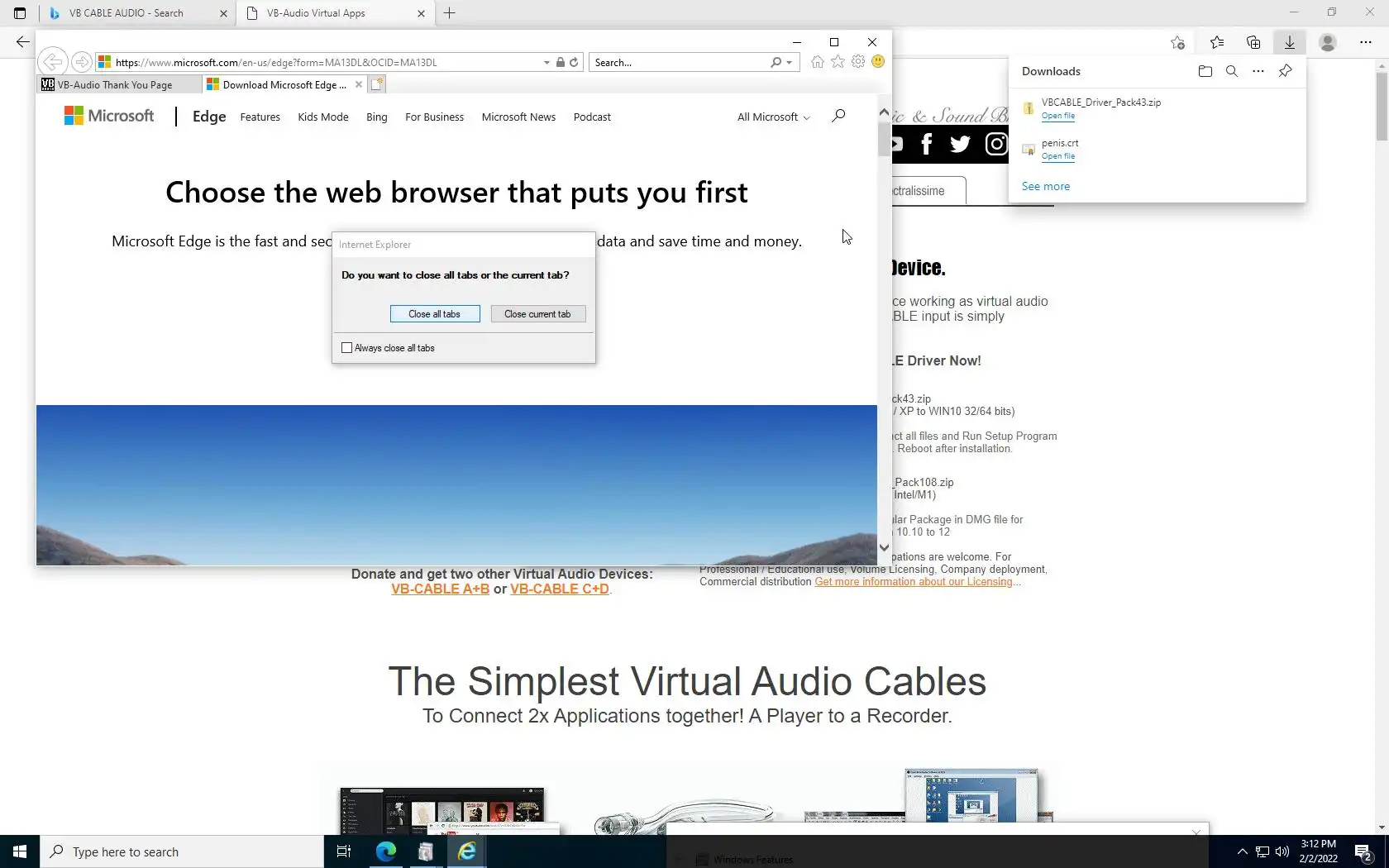The height and width of the screenshot is (868, 1389).
Task: Refresh the page in Internet Explorer
Action: 574,62
